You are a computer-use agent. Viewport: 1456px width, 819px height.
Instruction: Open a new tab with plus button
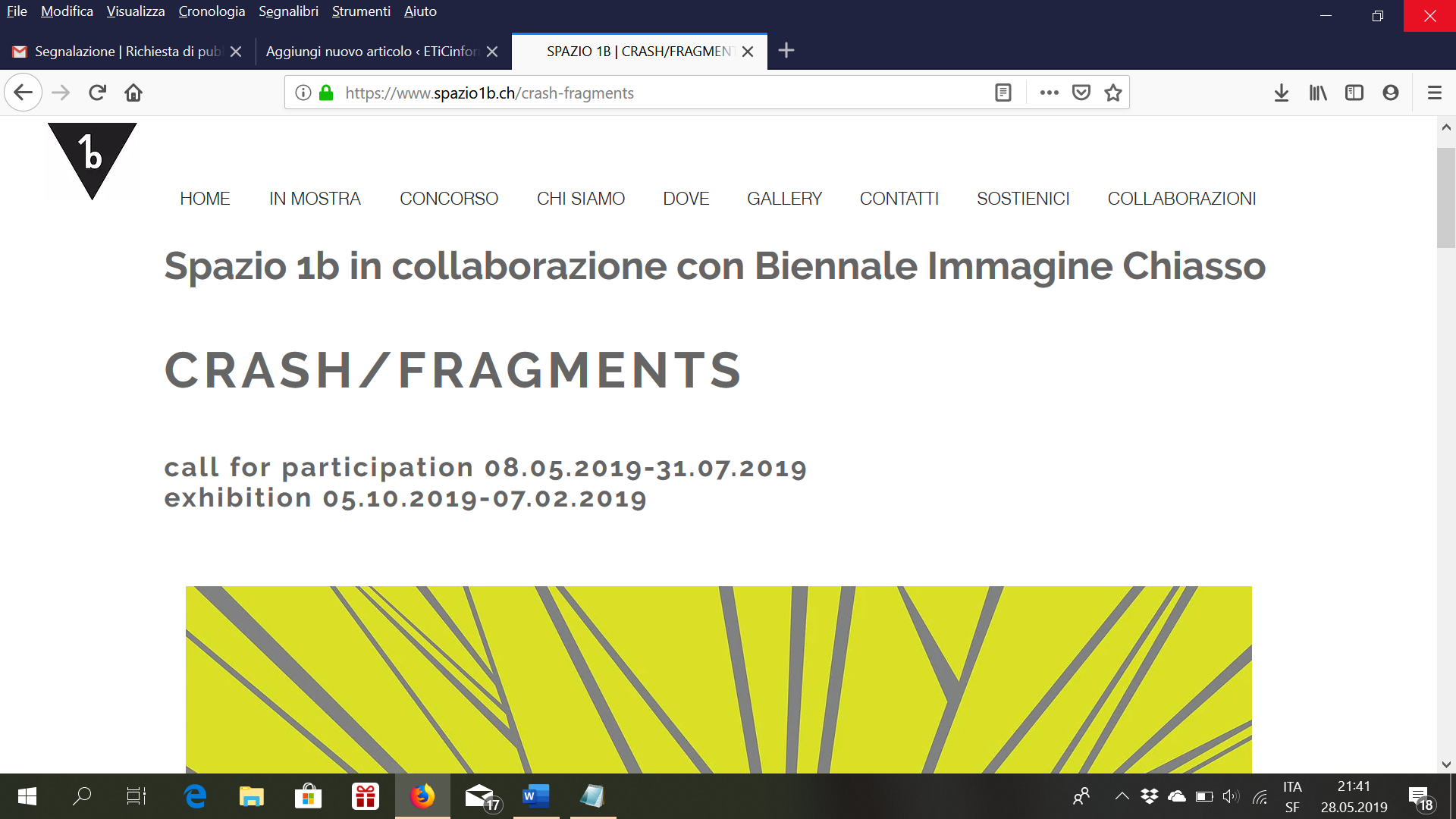click(786, 51)
